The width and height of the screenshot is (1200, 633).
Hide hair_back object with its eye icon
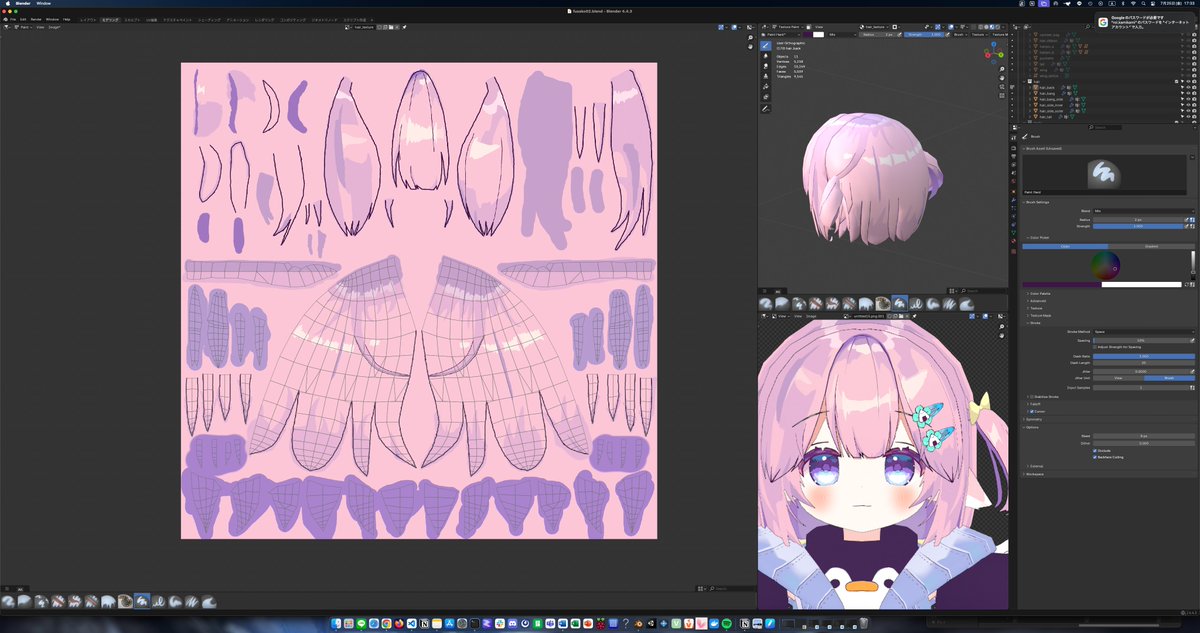click(x=1188, y=87)
